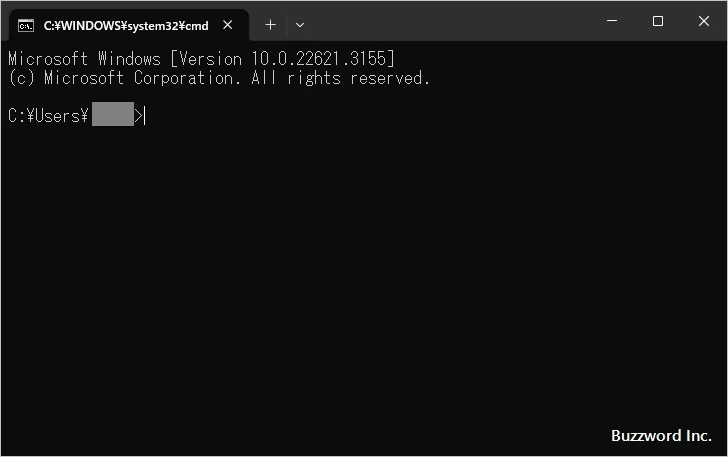Close the C:\WINDOWS\system32\cmd tab
728x457 pixels.
click(228, 26)
